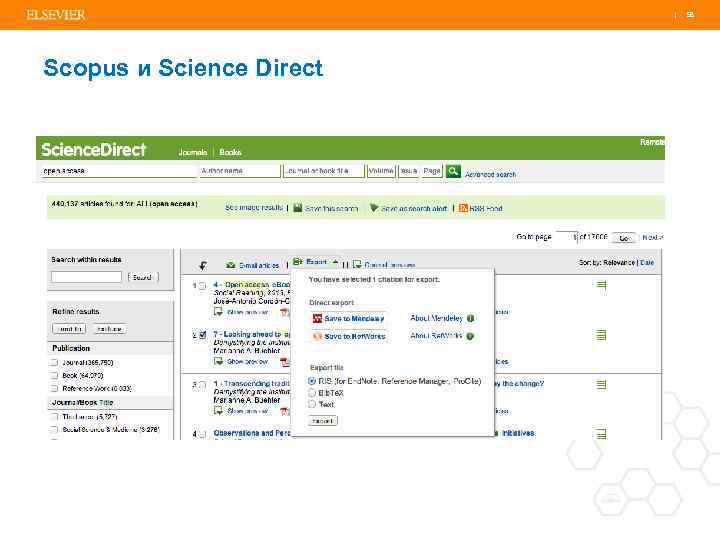Click See image results link
The width and height of the screenshot is (720, 540).
pos(253,208)
